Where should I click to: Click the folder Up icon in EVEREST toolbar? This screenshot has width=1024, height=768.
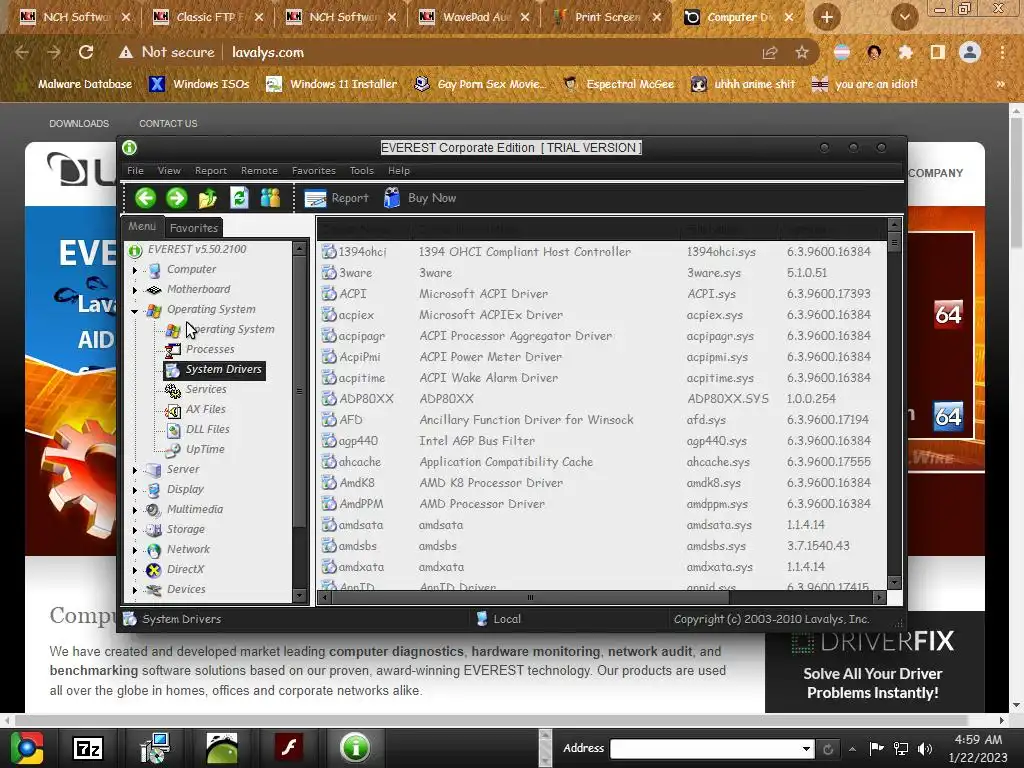click(x=208, y=197)
